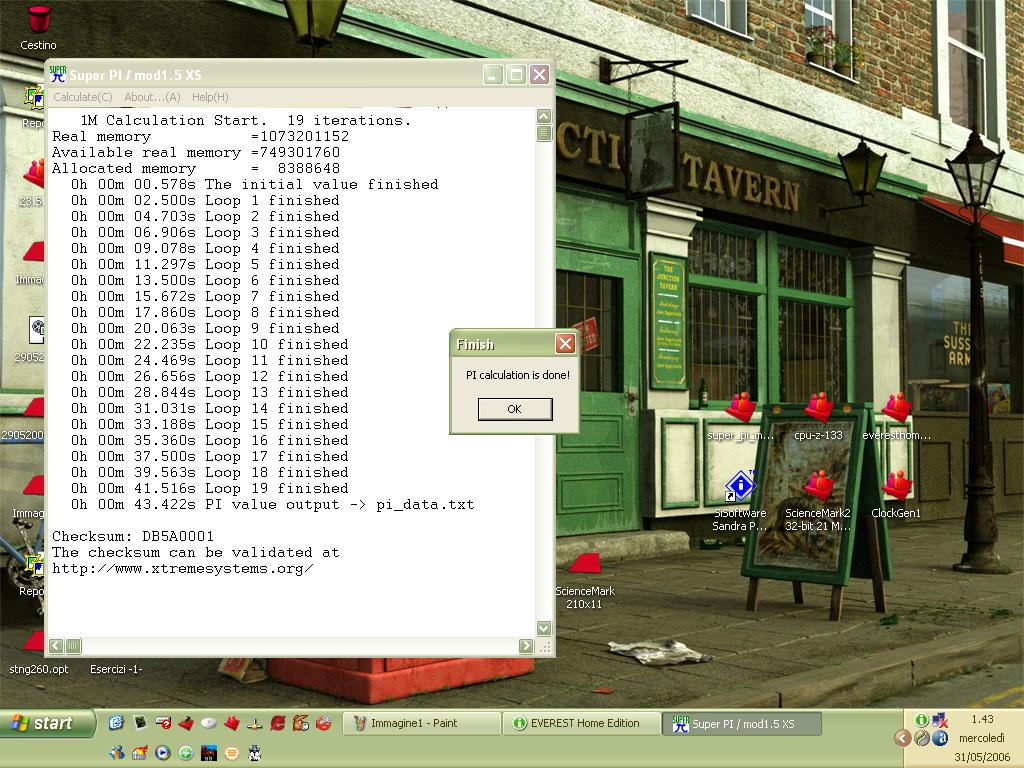Click the horizontal scrollbar left arrow
The width and height of the screenshot is (1024, 768).
[x=56, y=646]
